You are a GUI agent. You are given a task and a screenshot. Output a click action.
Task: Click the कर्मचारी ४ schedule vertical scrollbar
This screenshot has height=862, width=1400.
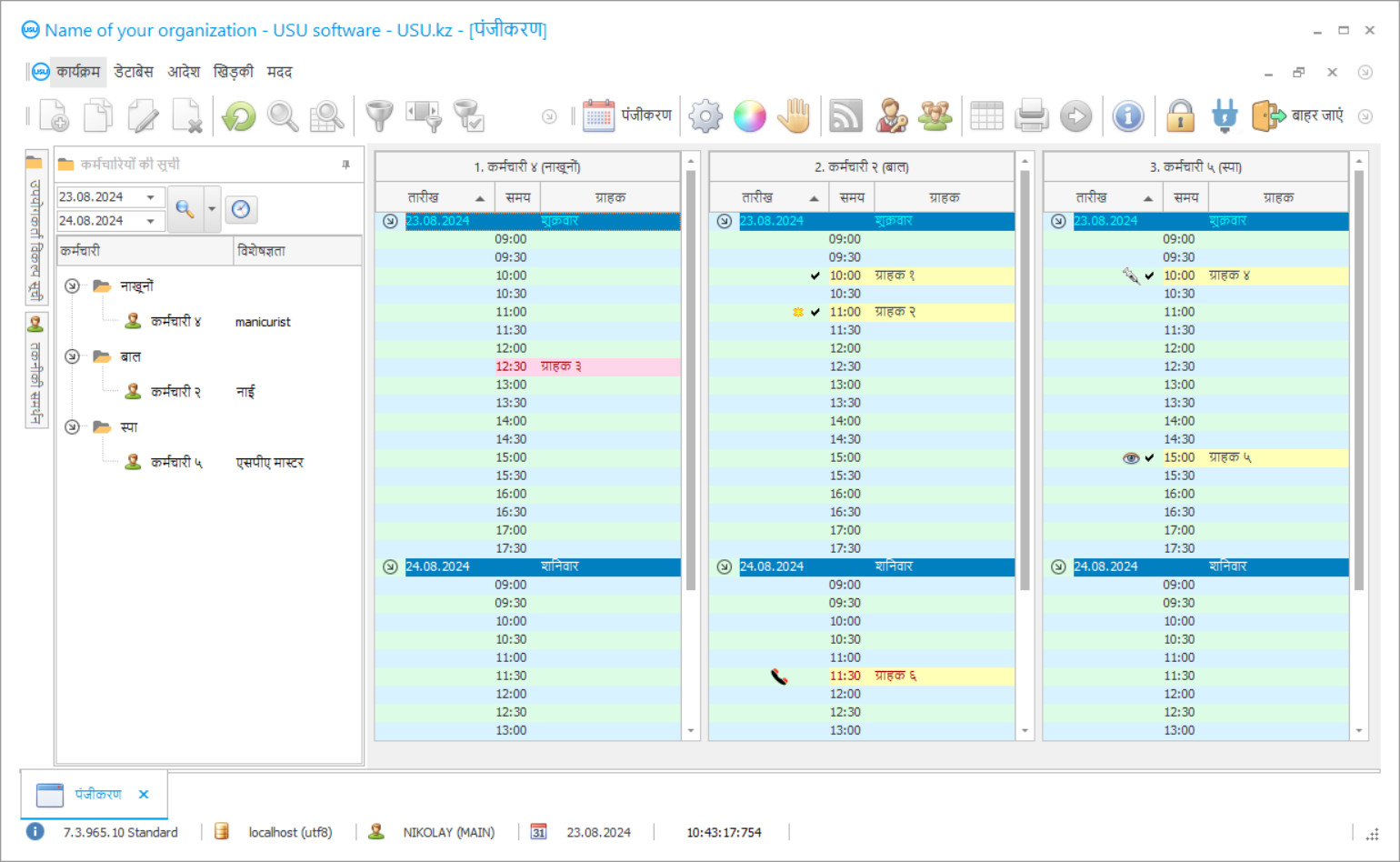(691, 380)
